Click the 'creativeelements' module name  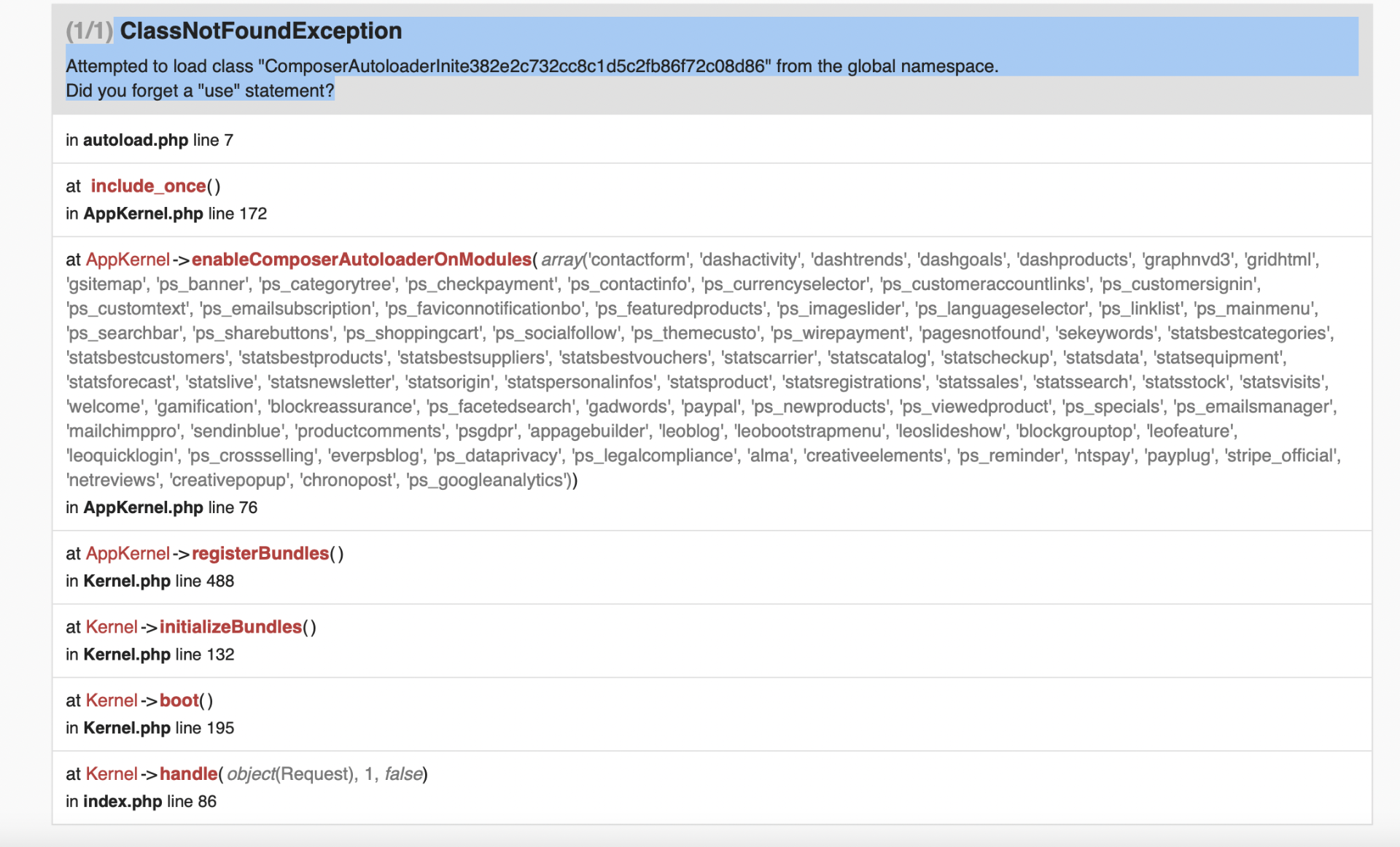[874, 456]
